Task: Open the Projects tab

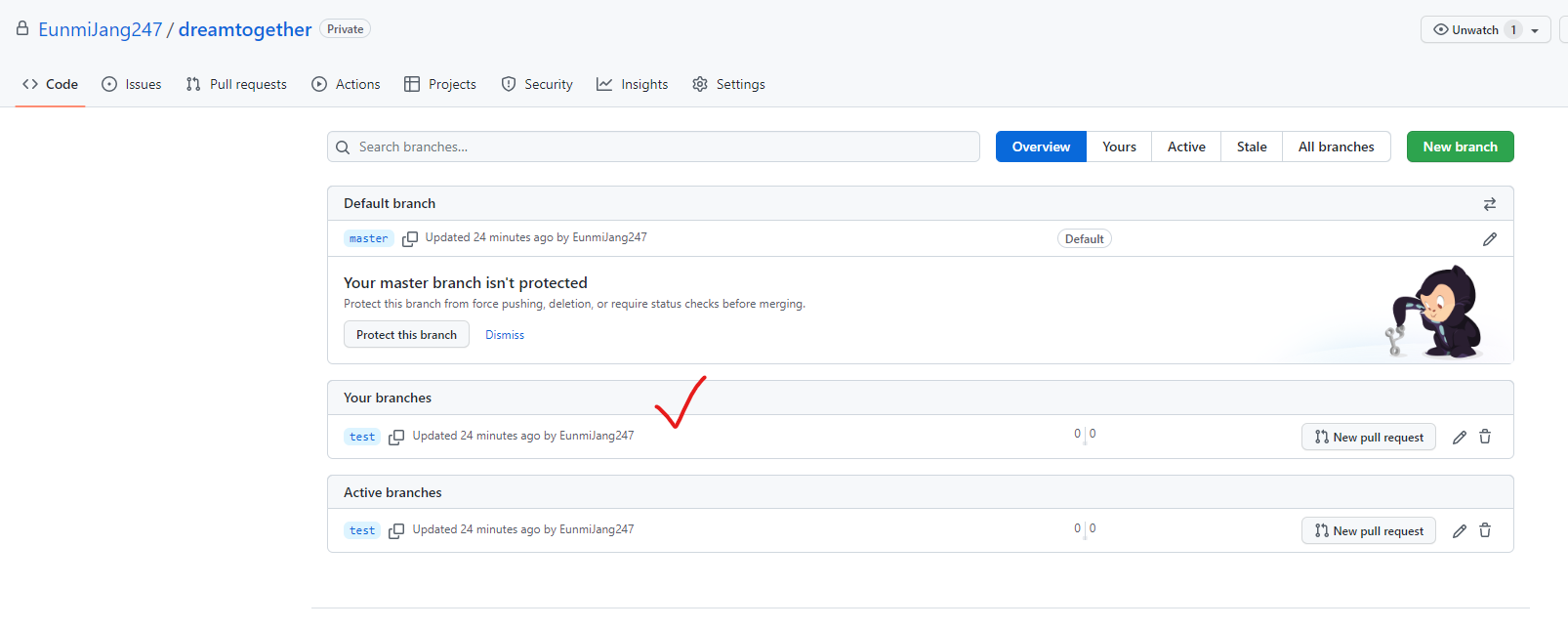Action: pos(440,84)
